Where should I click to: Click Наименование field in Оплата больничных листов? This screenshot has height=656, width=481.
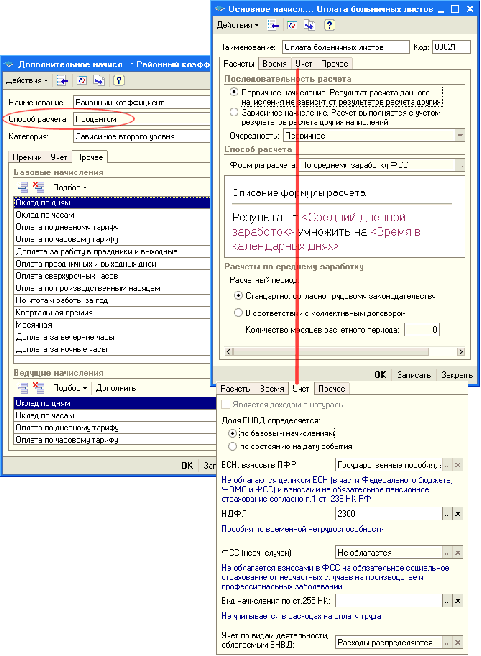tap(345, 47)
